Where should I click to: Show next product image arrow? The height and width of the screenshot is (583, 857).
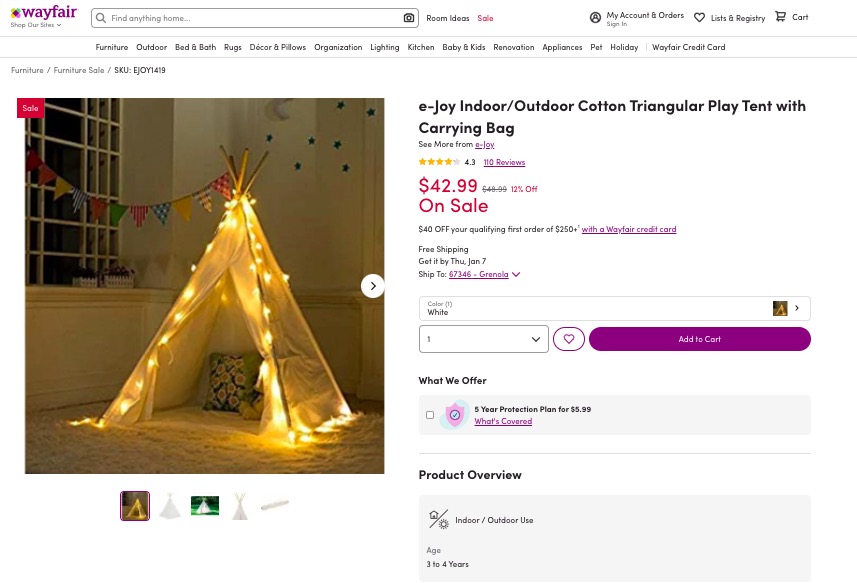373,286
